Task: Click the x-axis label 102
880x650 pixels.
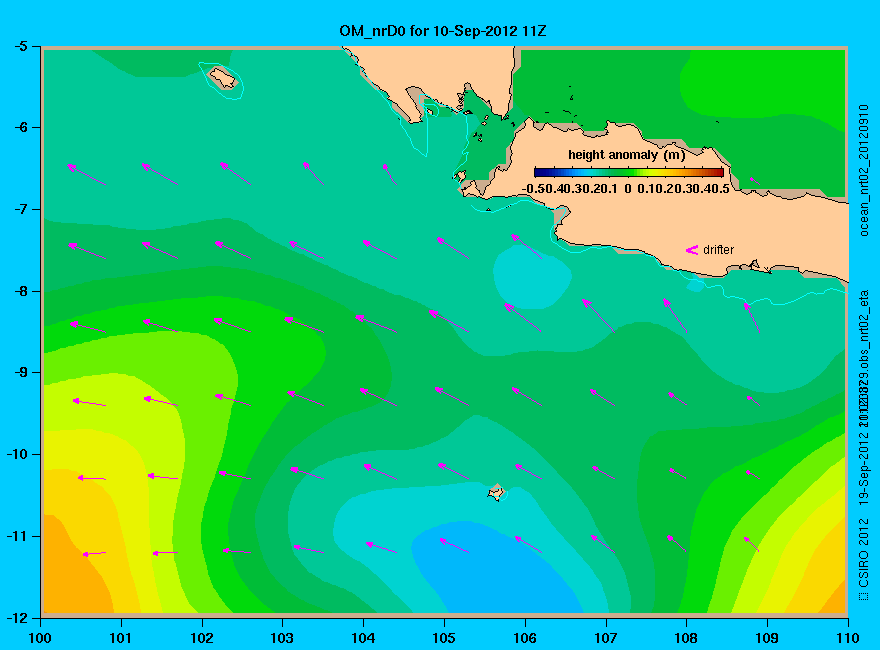Action: pyautogui.click(x=201, y=638)
